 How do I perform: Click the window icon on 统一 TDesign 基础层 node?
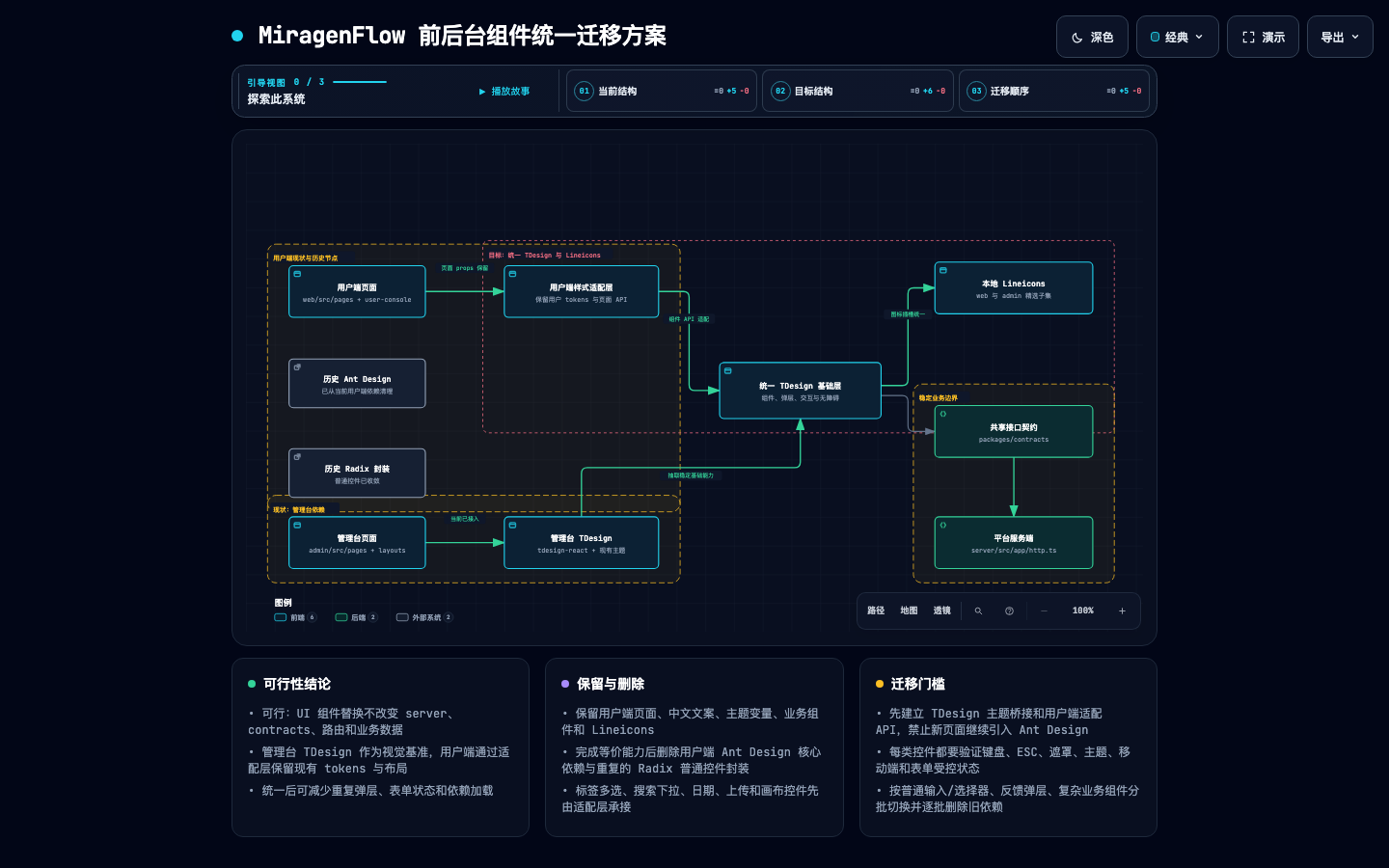tap(728, 370)
